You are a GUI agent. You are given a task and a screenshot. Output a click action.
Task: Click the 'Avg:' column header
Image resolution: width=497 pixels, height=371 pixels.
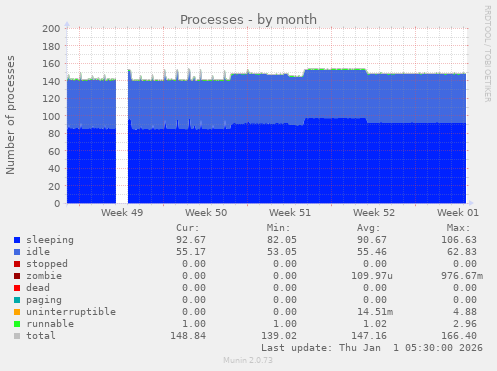(x=369, y=228)
